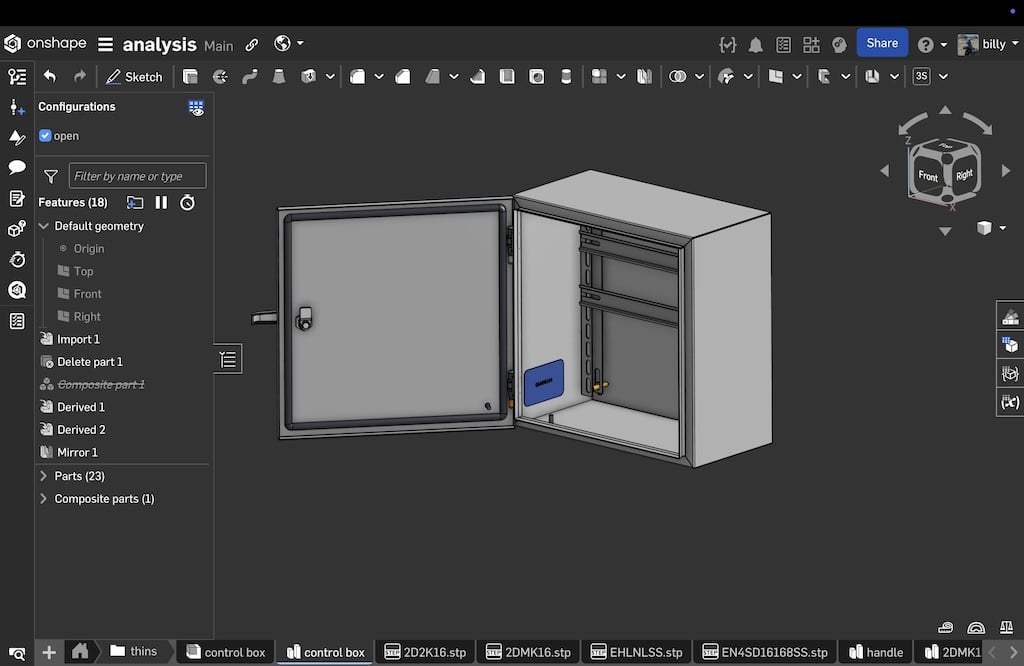
Task: Expand the Parts (23) list
Action: (x=43, y=476)
